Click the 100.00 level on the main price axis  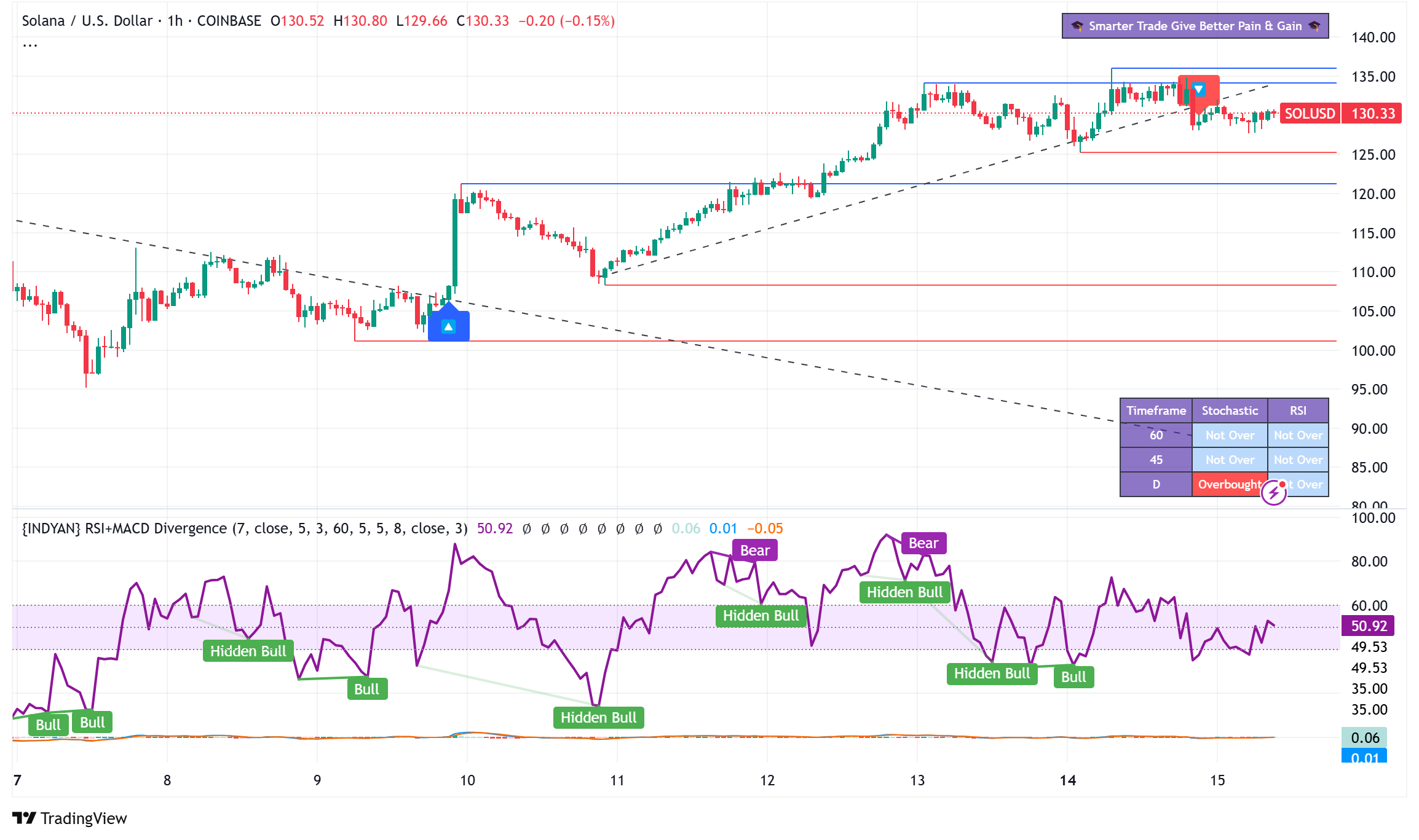(1374, 351)
